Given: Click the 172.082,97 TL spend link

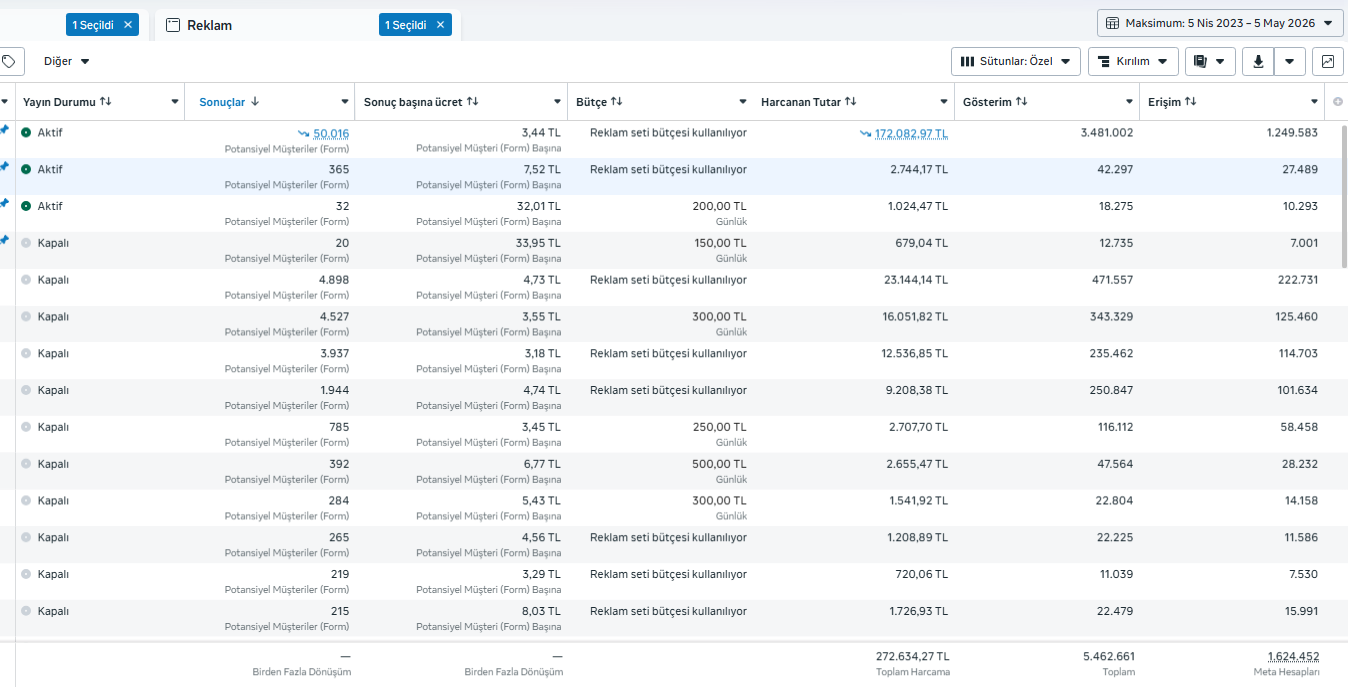Looking at the screenshot, I should tap(911, 133).
